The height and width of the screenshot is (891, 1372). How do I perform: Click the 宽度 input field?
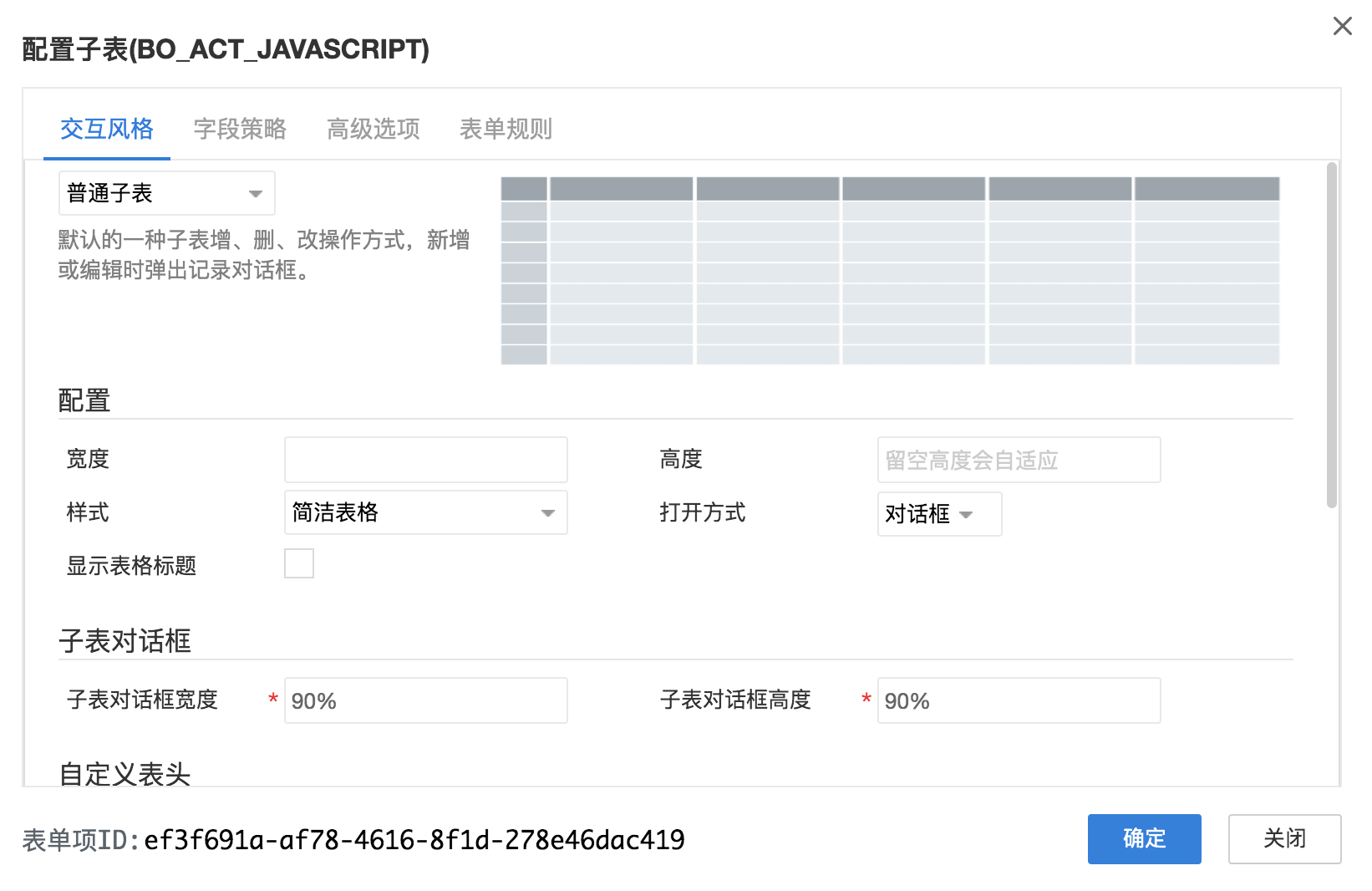[425, 460]
